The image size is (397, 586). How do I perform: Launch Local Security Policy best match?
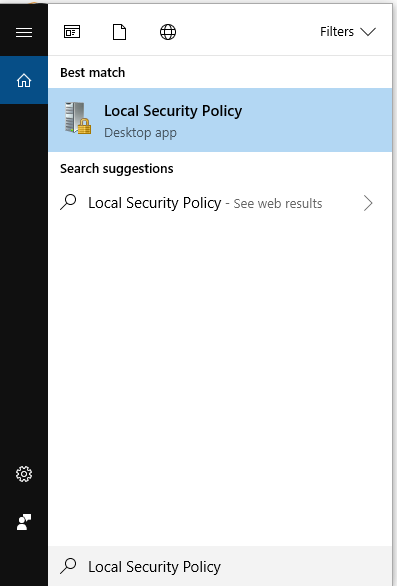[x=220, y=120]
